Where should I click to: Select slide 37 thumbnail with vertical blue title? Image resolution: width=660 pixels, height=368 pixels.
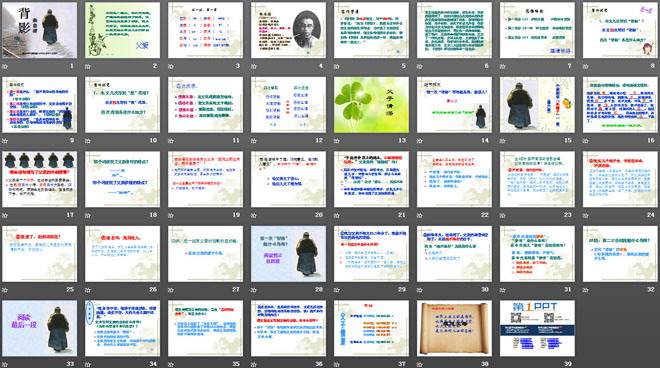tap(371, 328)
